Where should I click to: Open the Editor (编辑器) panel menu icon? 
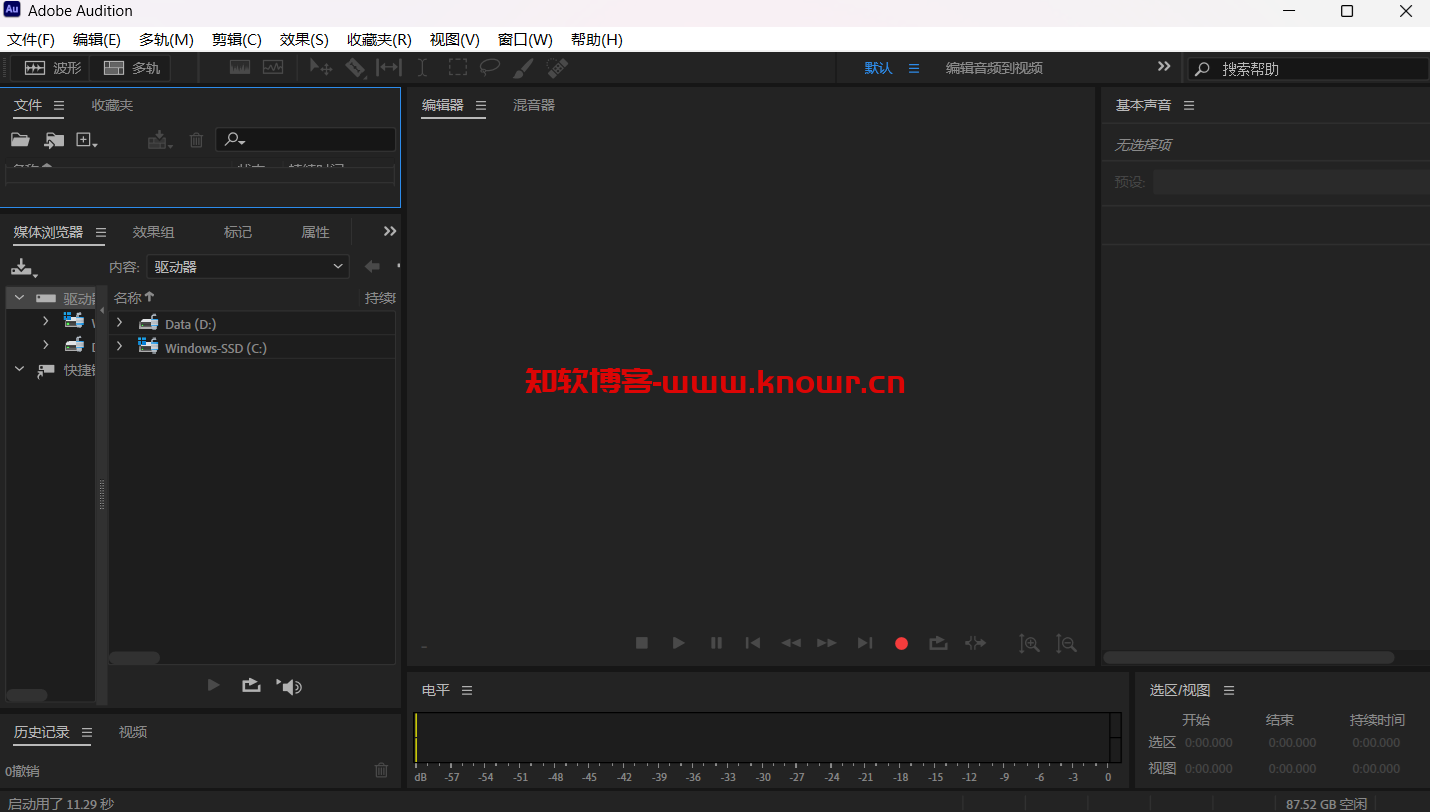pyautogui.click(x=481, y=105)
